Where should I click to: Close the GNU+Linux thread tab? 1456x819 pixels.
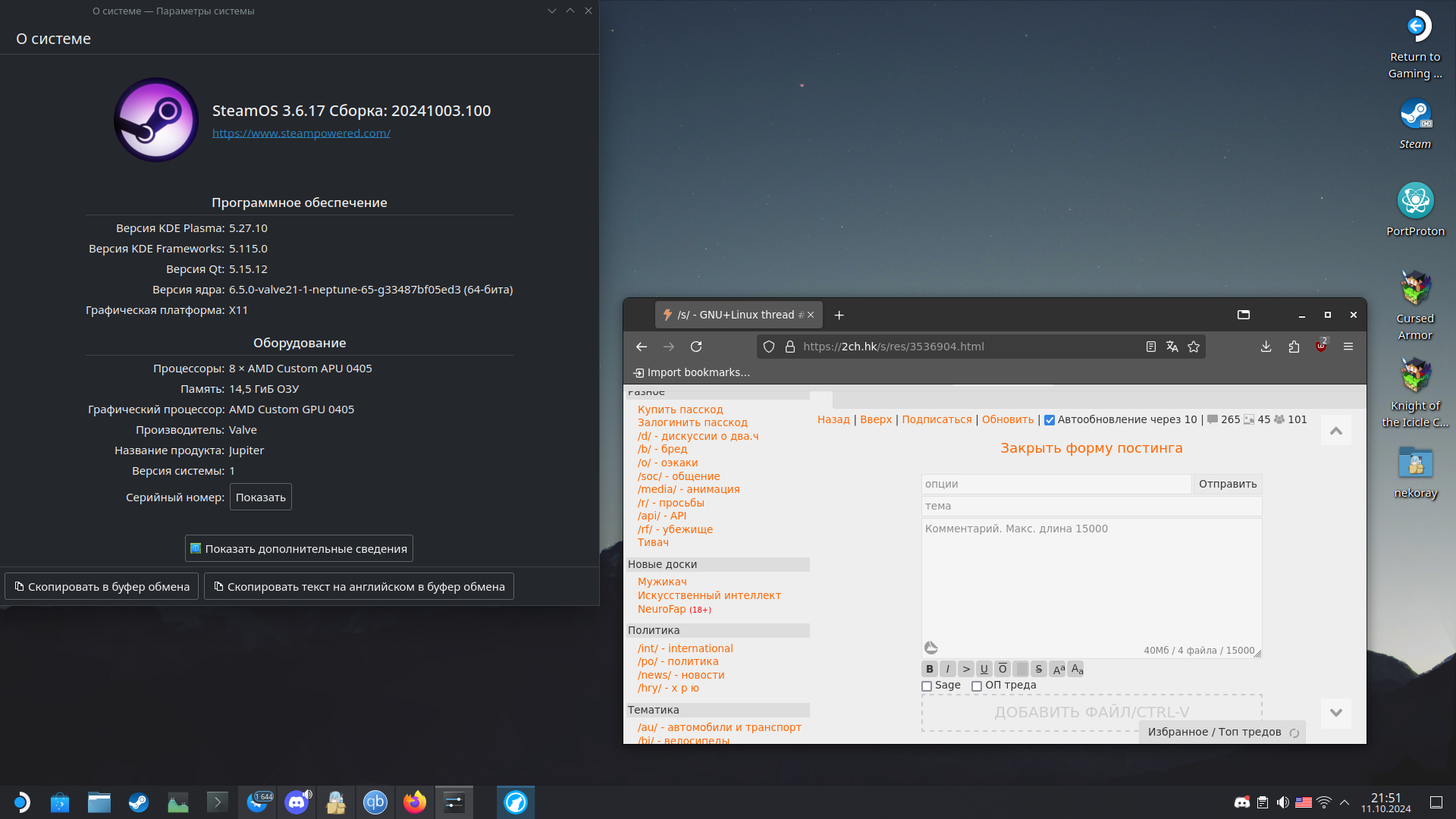(x=811, y=315)
